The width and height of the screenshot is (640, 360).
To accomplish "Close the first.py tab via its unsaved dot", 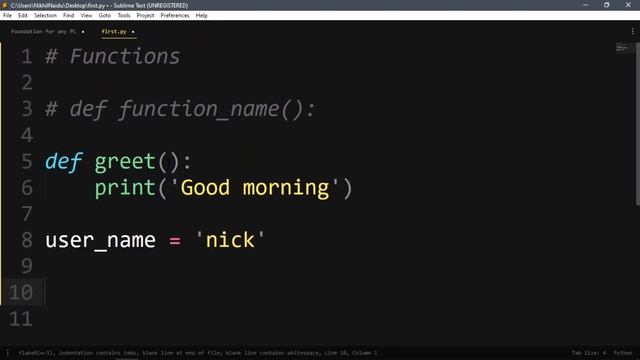I will (x=133, y=32).
